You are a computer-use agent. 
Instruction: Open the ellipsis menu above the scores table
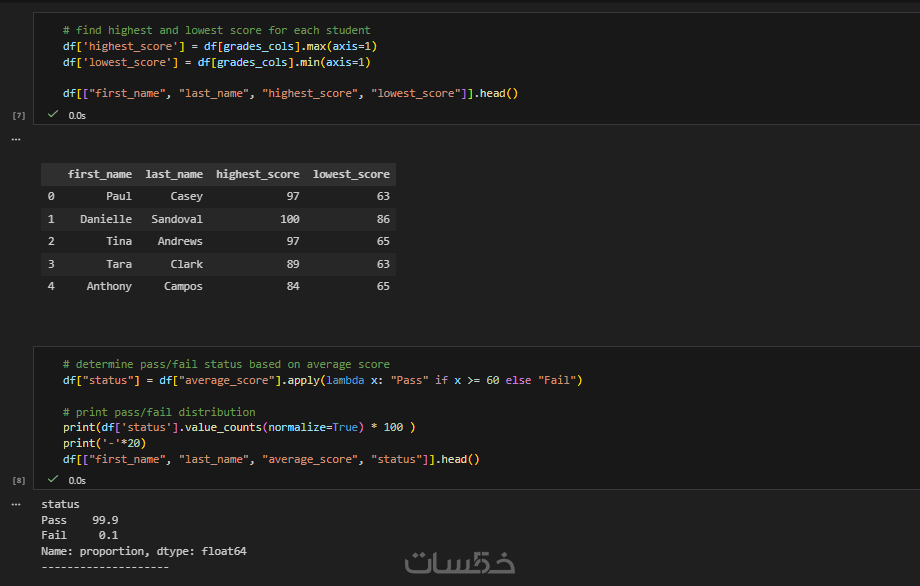(x=15, y=139)
